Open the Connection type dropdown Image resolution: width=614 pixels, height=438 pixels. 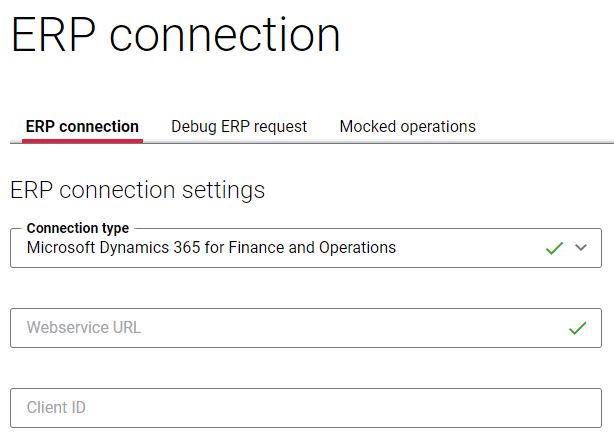(306, 248)
